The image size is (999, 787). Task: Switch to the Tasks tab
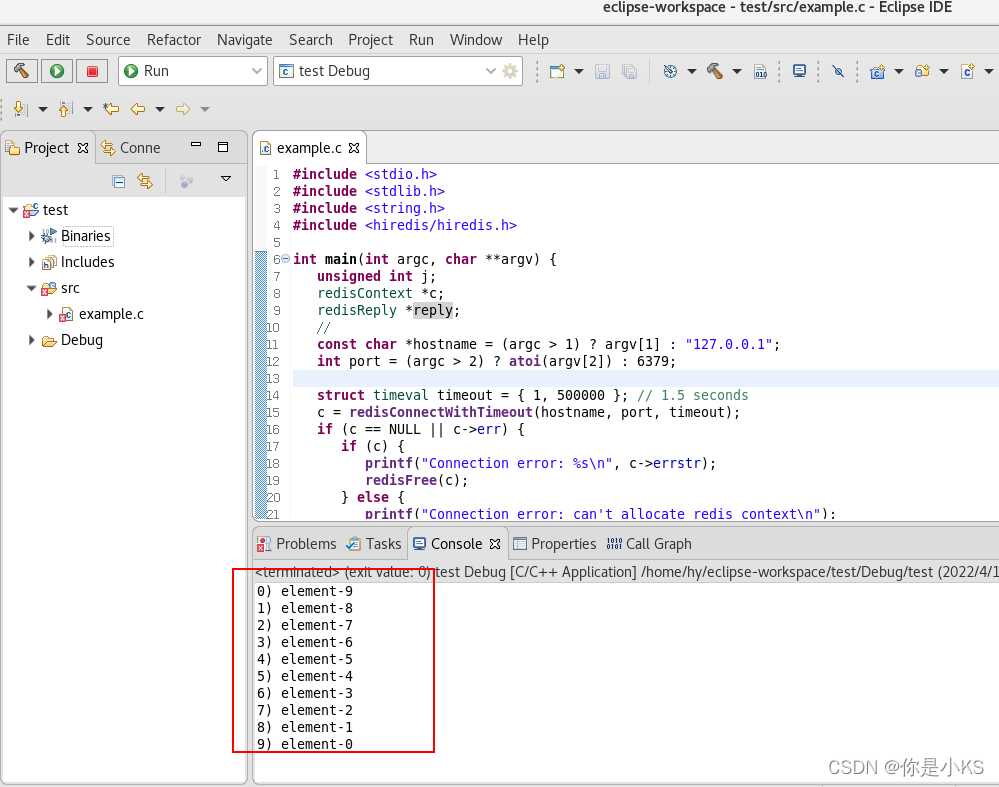(374, 544)
